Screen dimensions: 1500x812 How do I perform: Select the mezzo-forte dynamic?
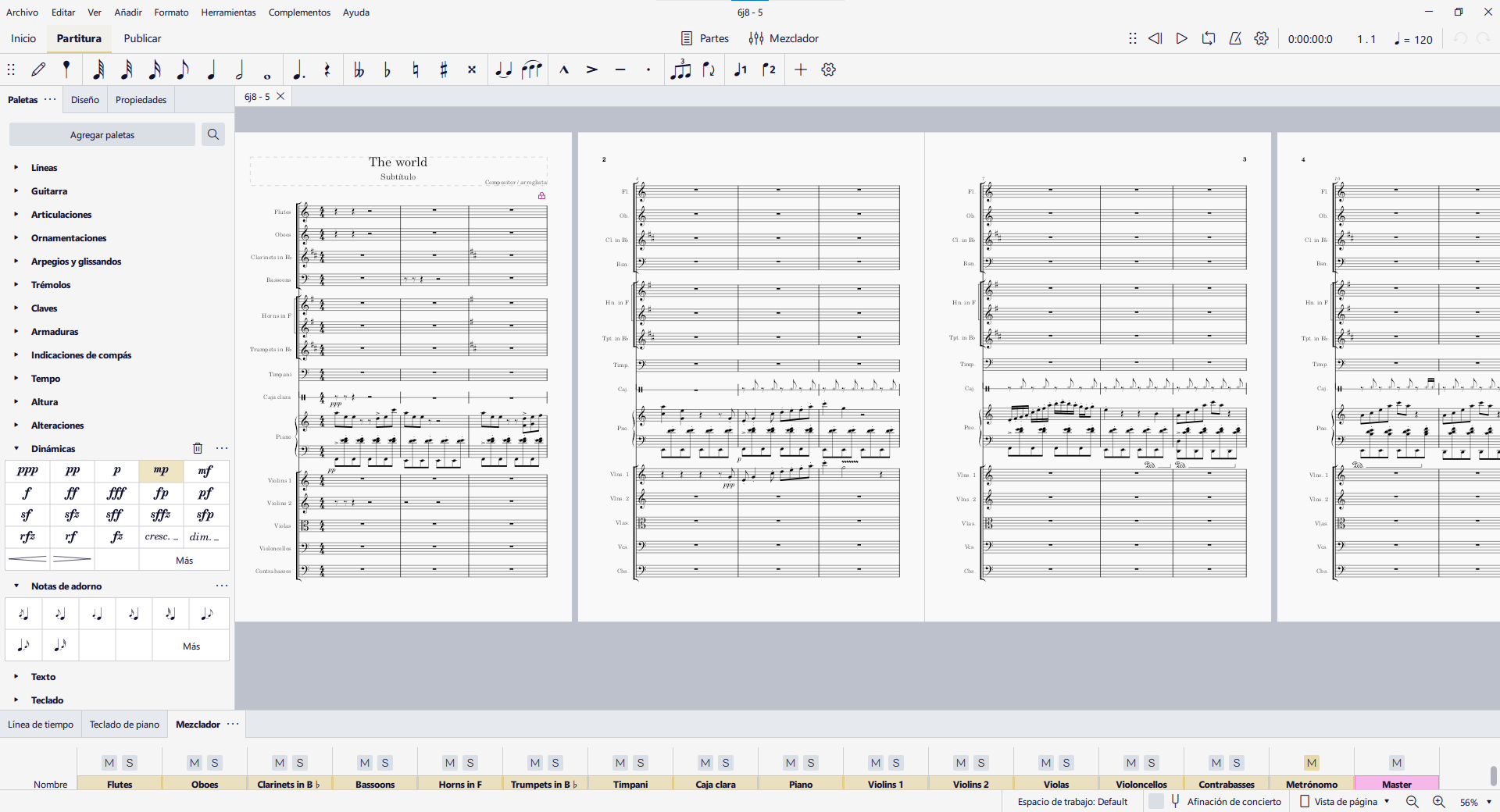coord(205,471)
